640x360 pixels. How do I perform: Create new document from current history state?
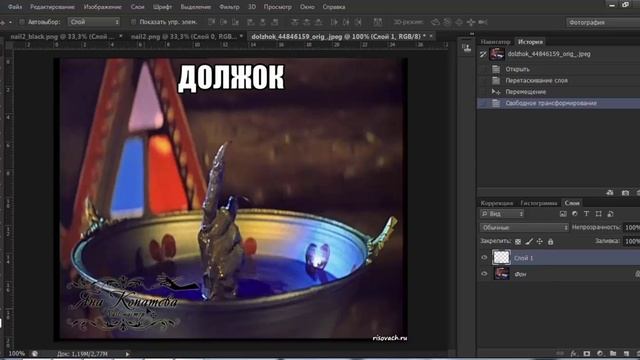point(610,193)
